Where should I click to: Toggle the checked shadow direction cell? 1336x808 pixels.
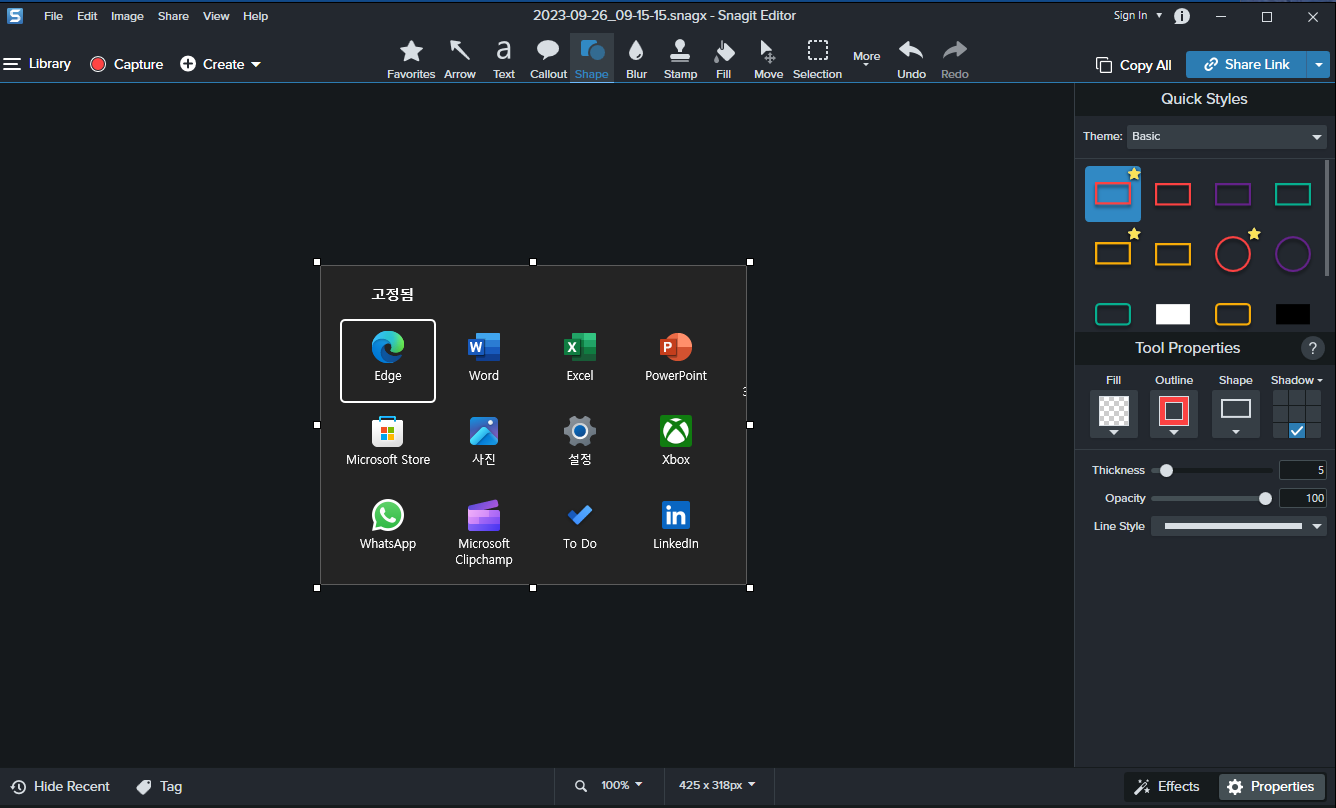coord(1297,430)
